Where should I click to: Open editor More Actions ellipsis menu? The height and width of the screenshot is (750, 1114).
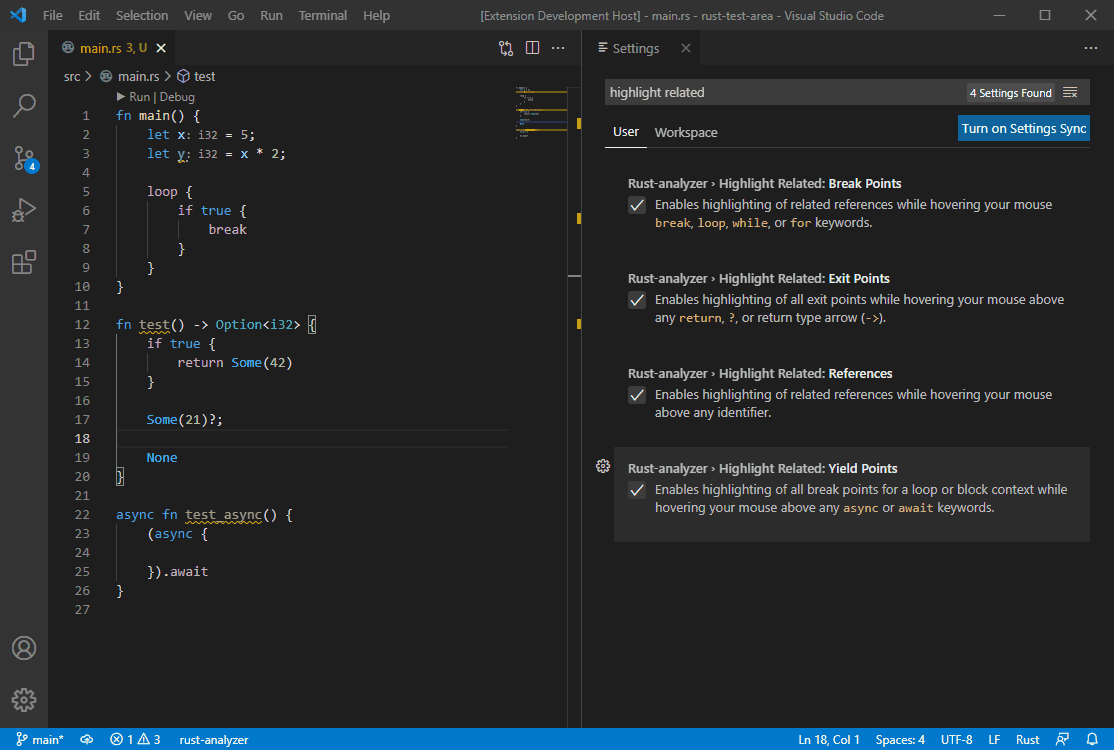pos(559,48)
